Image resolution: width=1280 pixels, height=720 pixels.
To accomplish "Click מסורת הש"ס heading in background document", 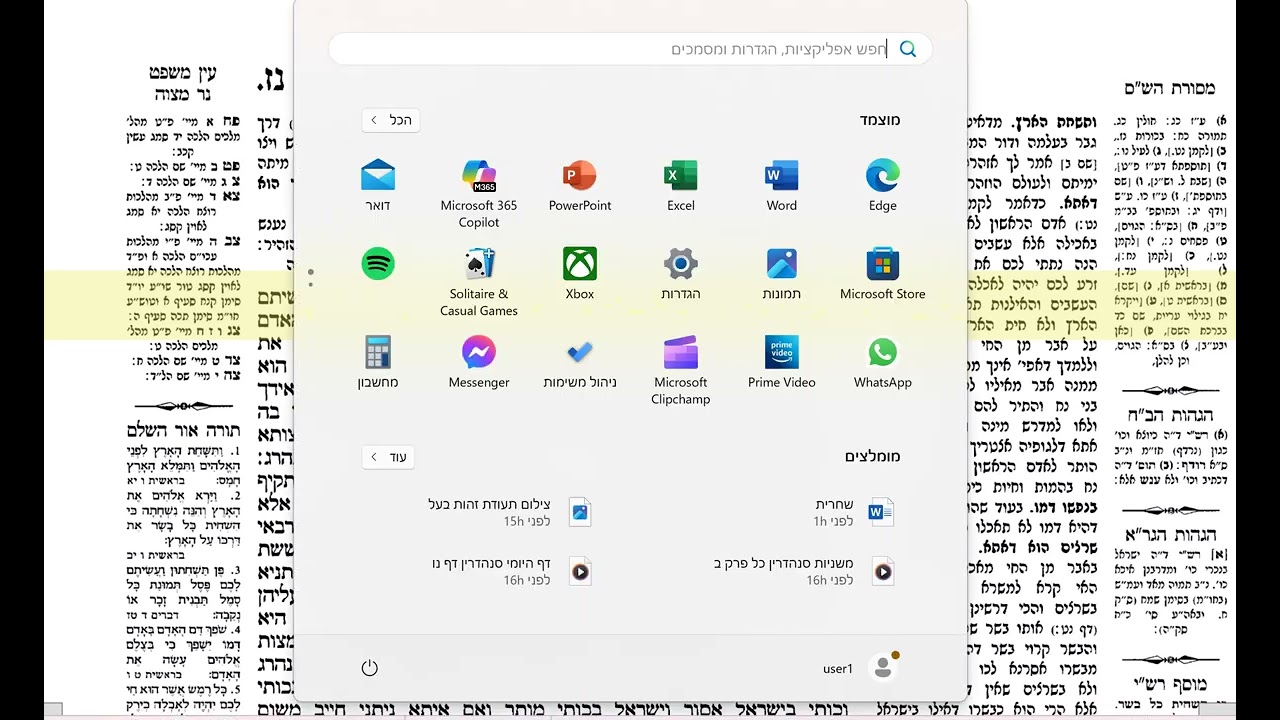I will click(1169, 88).
